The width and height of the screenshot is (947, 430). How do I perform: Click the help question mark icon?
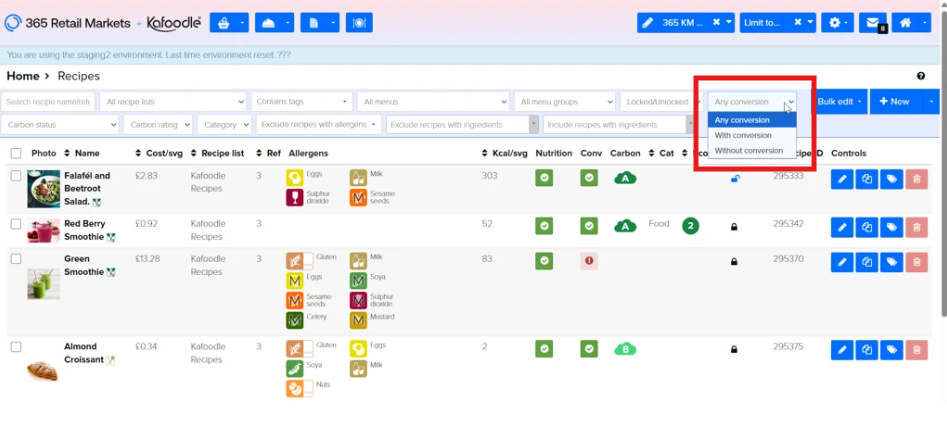point(921,76)
